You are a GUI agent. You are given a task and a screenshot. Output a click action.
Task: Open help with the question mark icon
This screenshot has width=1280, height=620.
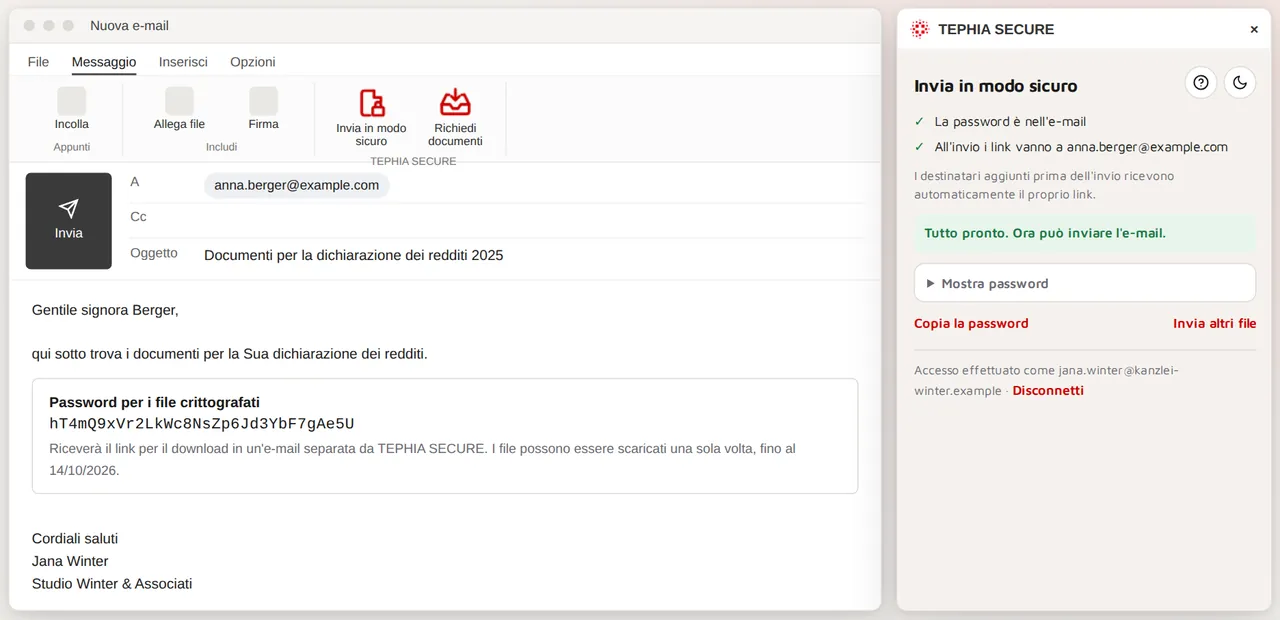(1201, 83)
